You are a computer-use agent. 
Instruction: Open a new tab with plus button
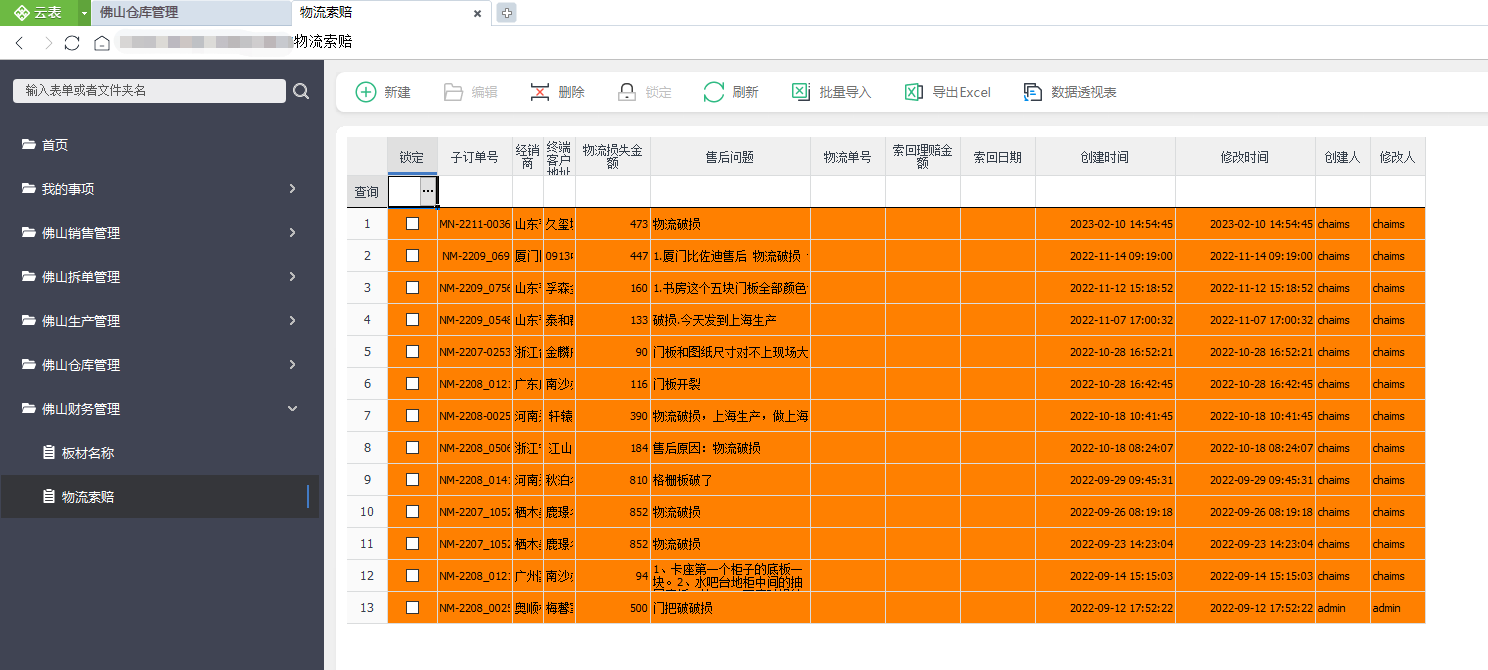pyautogui.click(x=506, y=13)
